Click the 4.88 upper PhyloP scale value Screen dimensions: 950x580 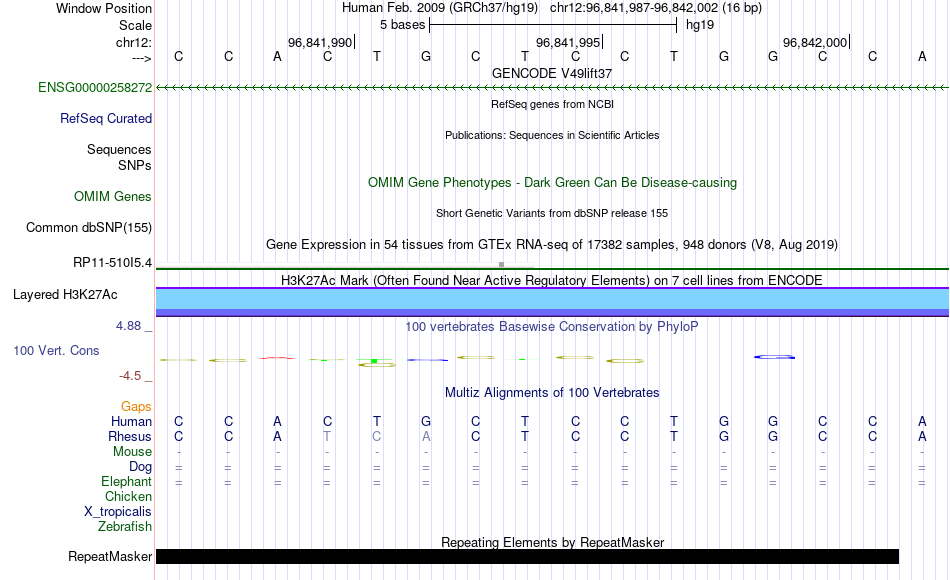(128, 325)
